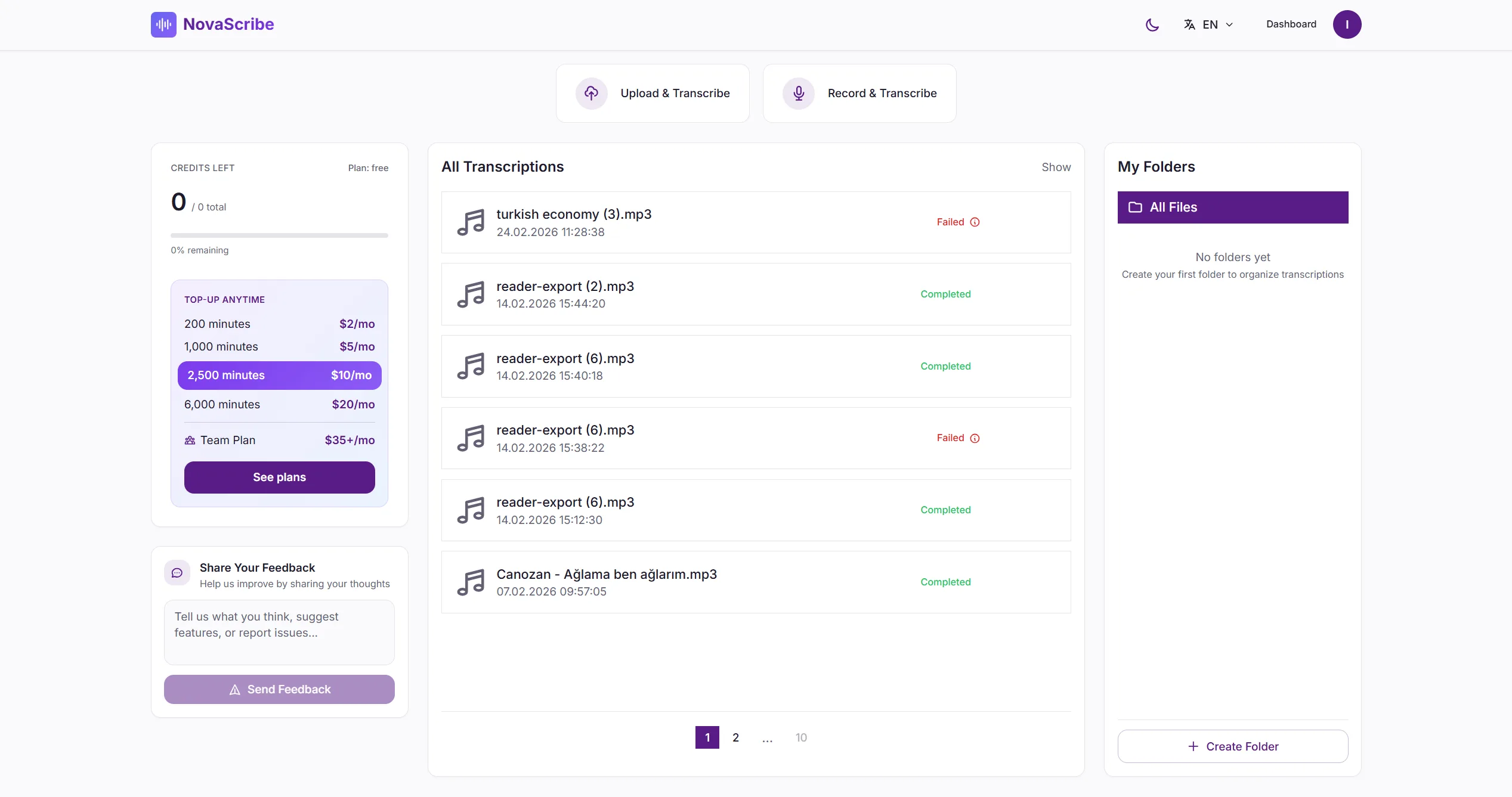
Task: Click the music note icon on turkish economy (3).mp3
Action: (x=471, y=222)
